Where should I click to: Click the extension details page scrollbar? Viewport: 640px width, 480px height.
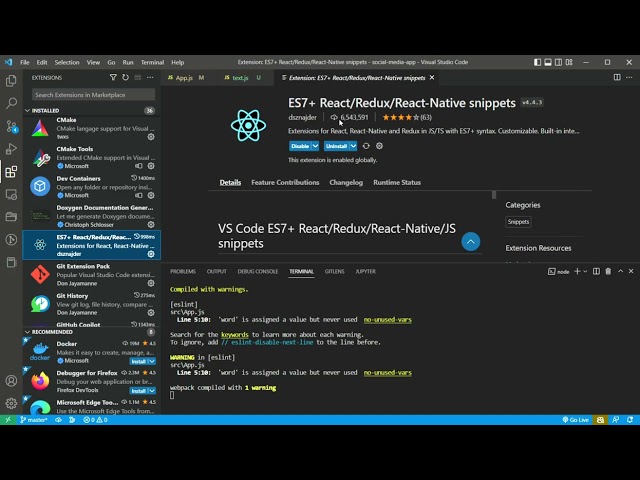coord(494,195)
